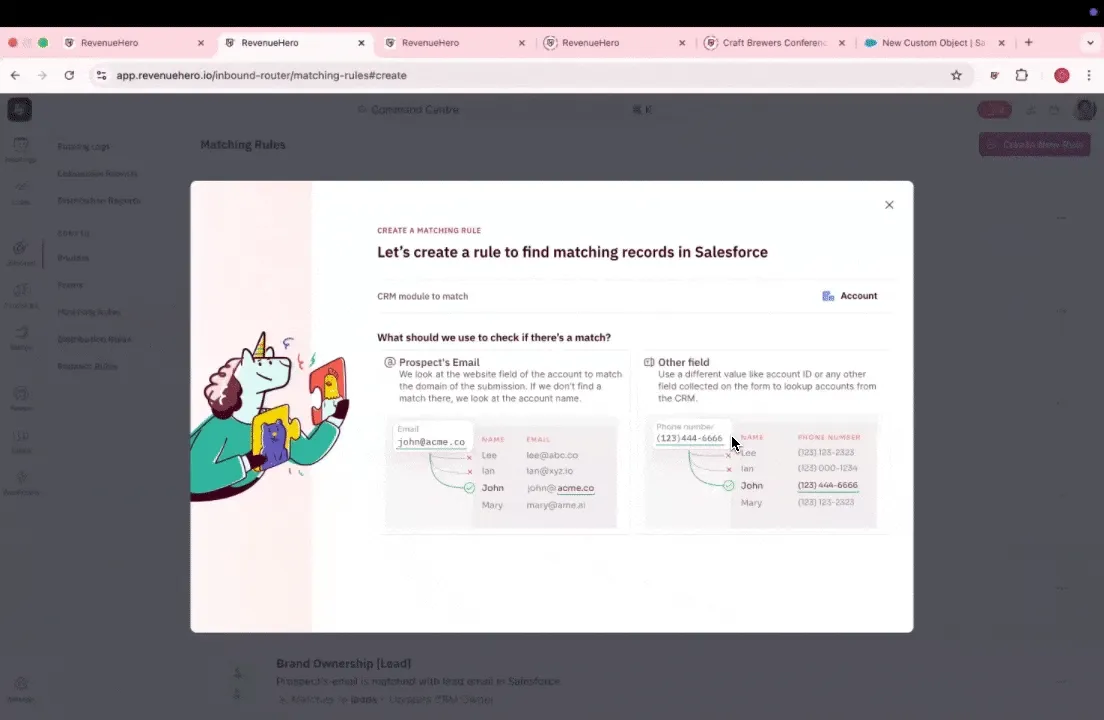
Task: Open Matching Rules in the side menu
Action: pyautogui.click(x=89, y=312)
